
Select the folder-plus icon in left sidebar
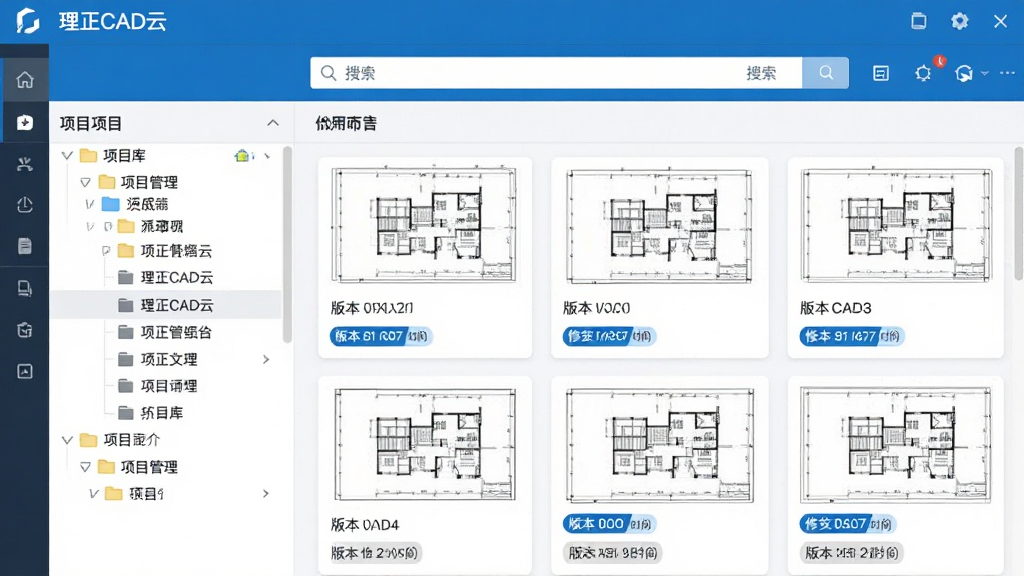coord(25,122)
